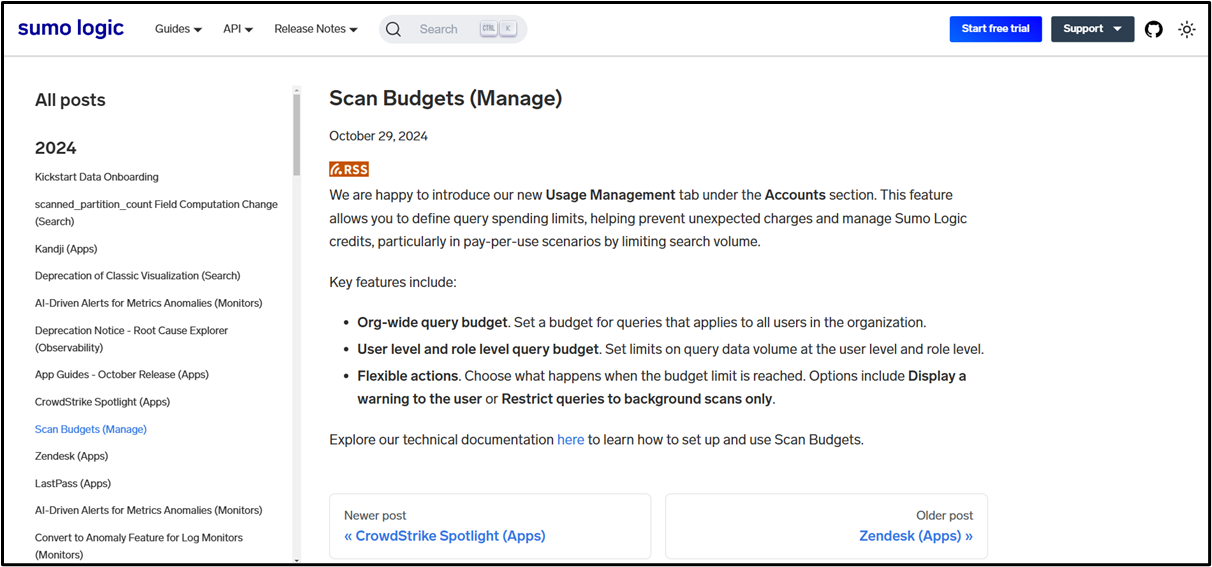
Task: Open Deprecation Notice - Root Cause Explorer post
Action: point(132,339)
